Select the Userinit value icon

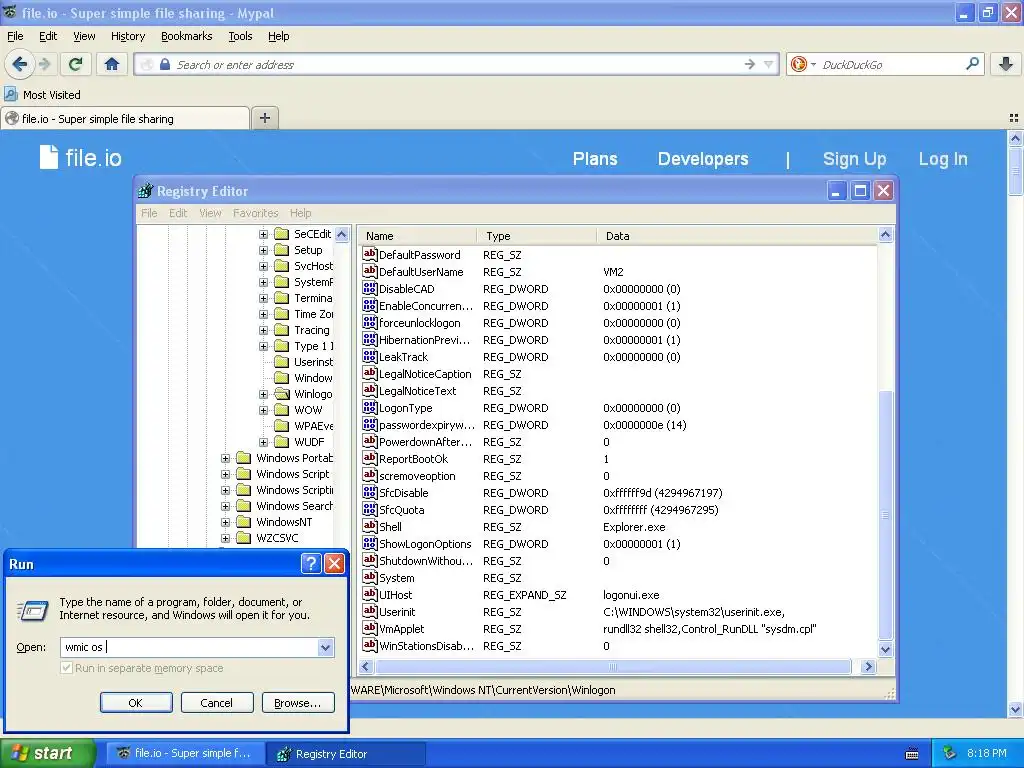coord(370,611)
